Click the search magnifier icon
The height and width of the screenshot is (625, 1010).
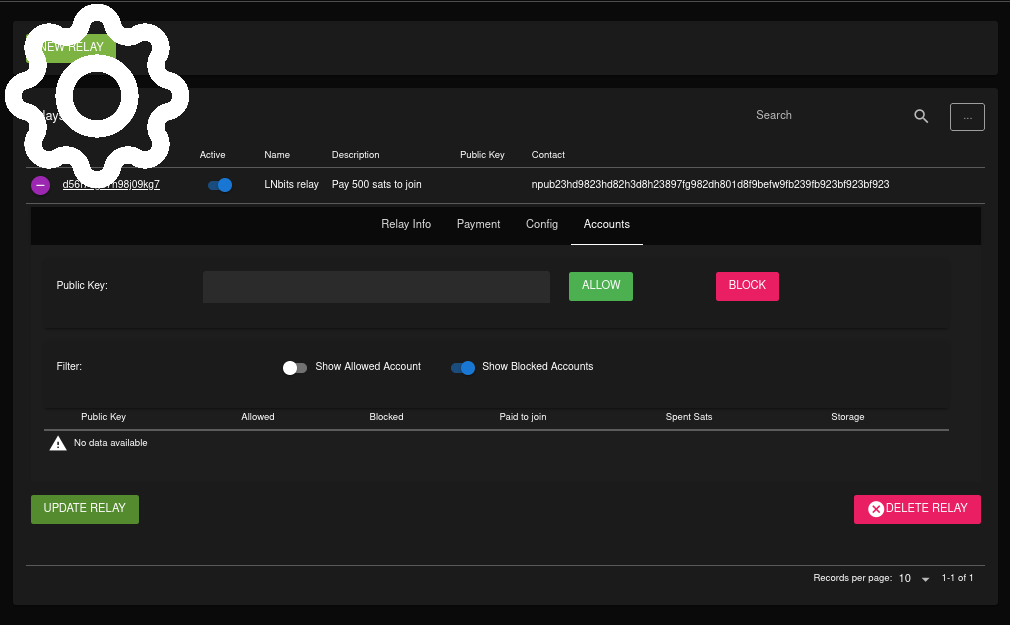coord(921,116)
